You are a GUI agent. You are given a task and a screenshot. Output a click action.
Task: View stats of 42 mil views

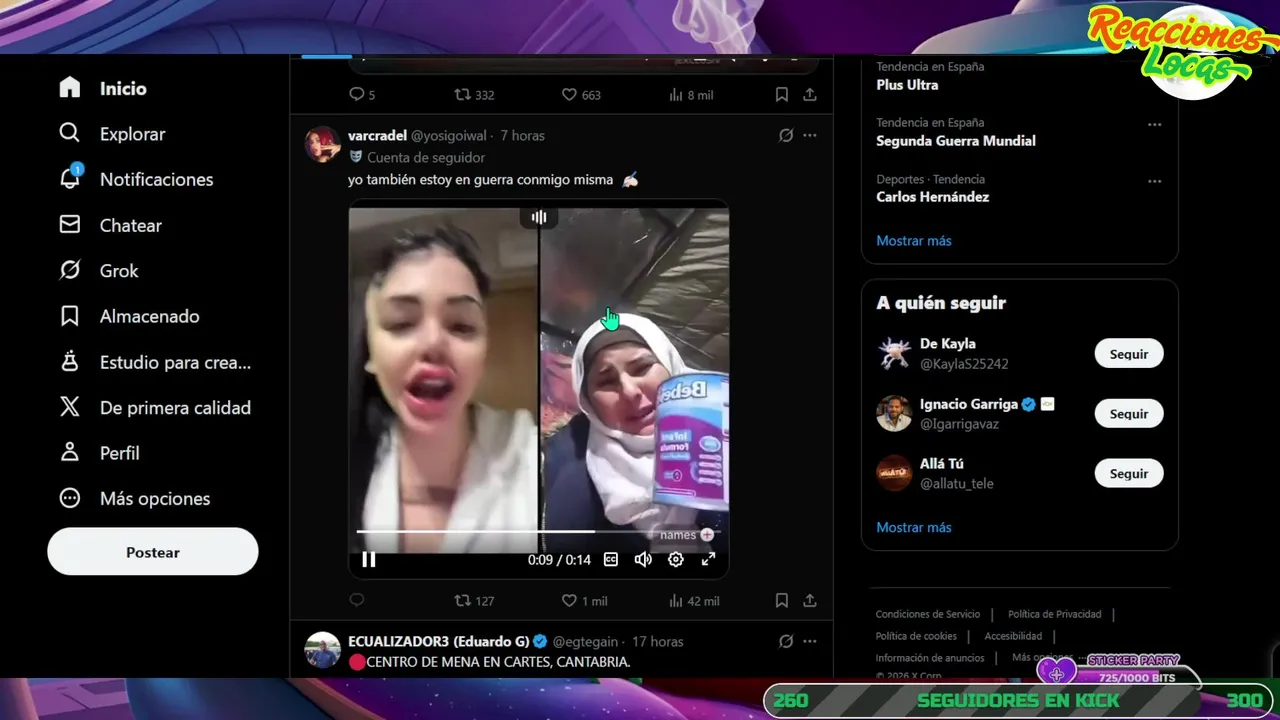pyautogui.click(x=693, y=601)
